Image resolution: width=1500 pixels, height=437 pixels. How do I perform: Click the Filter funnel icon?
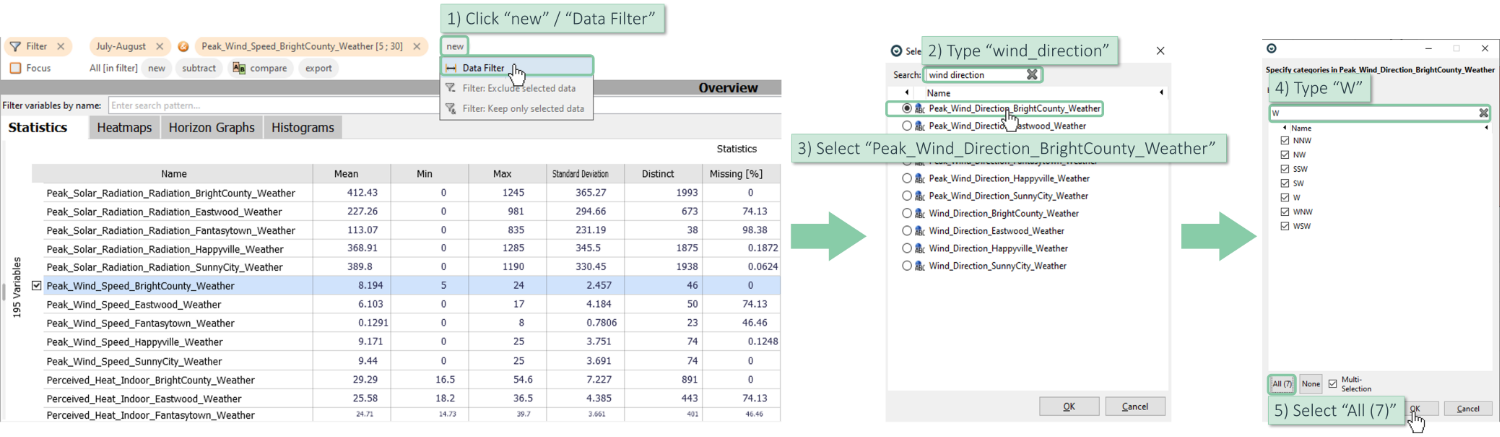pyautogui.click(x=15, y=47)
